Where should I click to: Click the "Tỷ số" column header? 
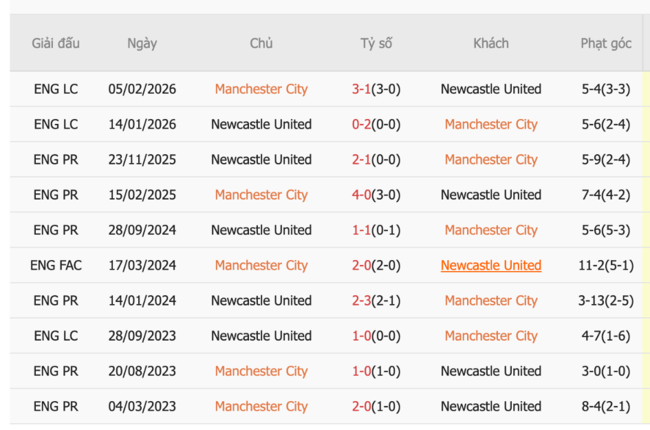(x=376, y=43)
